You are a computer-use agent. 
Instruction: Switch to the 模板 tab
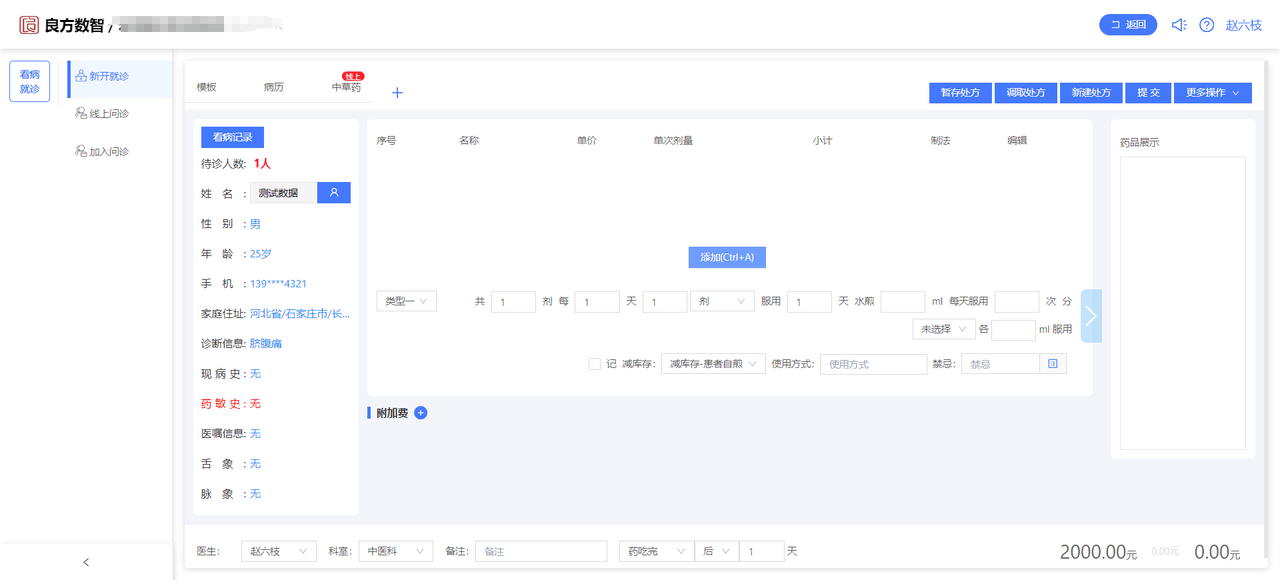point(206,87)
